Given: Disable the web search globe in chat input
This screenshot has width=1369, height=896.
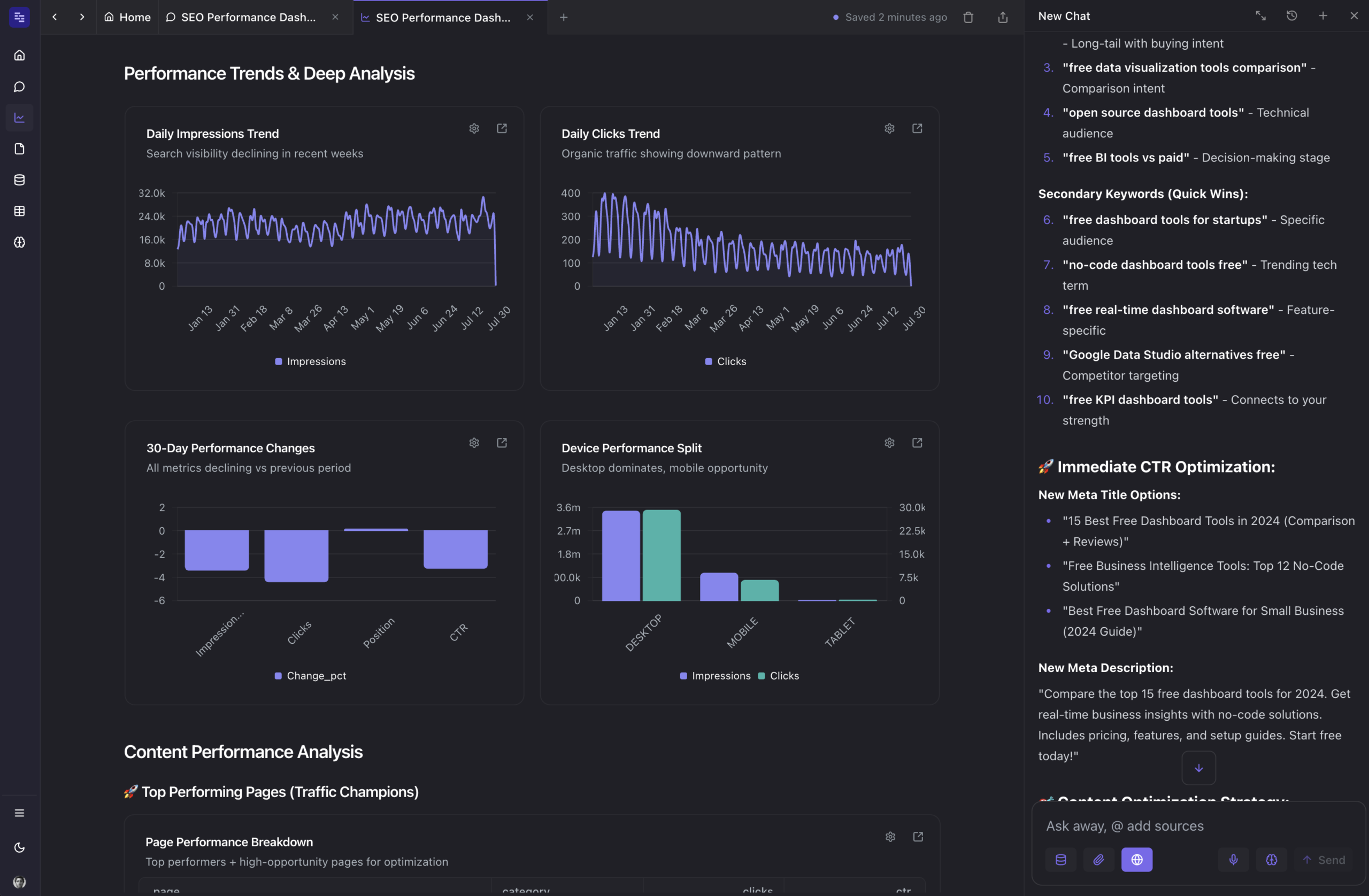Looking at the screenshot, I should pos(1136,860).
